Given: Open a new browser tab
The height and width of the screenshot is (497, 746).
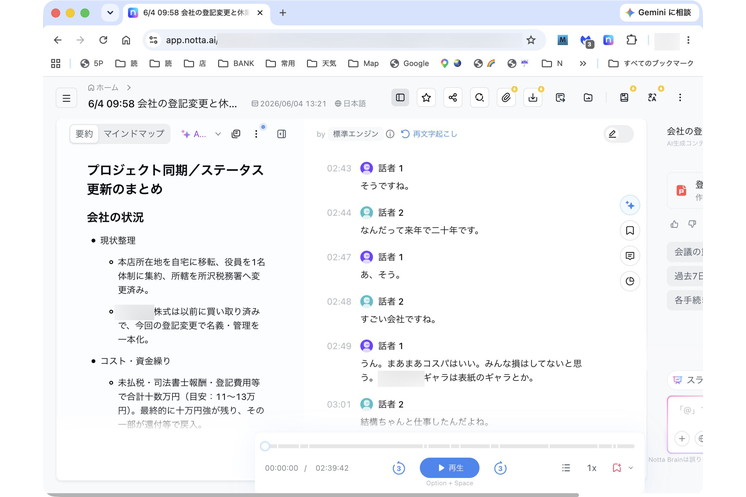Looking at the screenshot, I should pos(283,13).
